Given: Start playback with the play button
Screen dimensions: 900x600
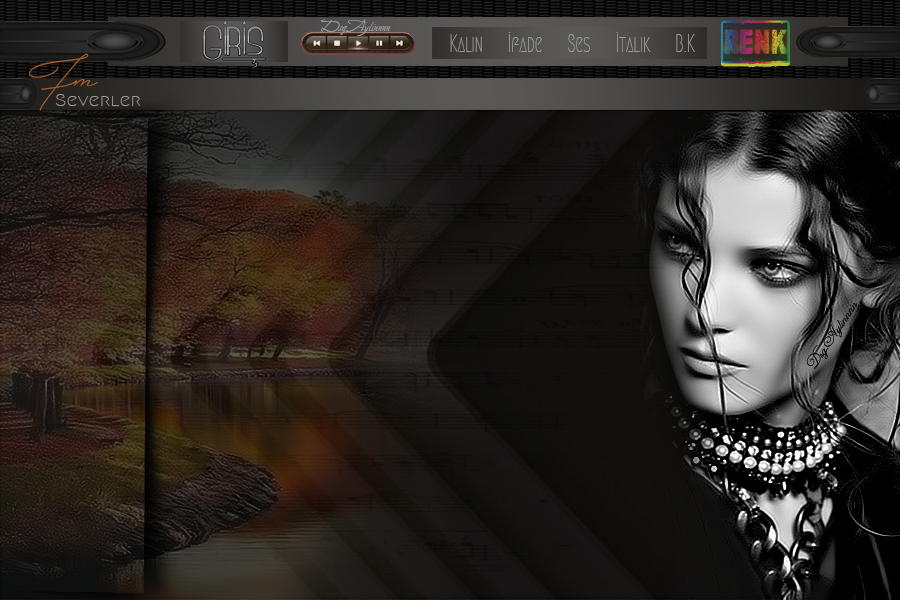Looking at the screenshot, I should point(358,43).
